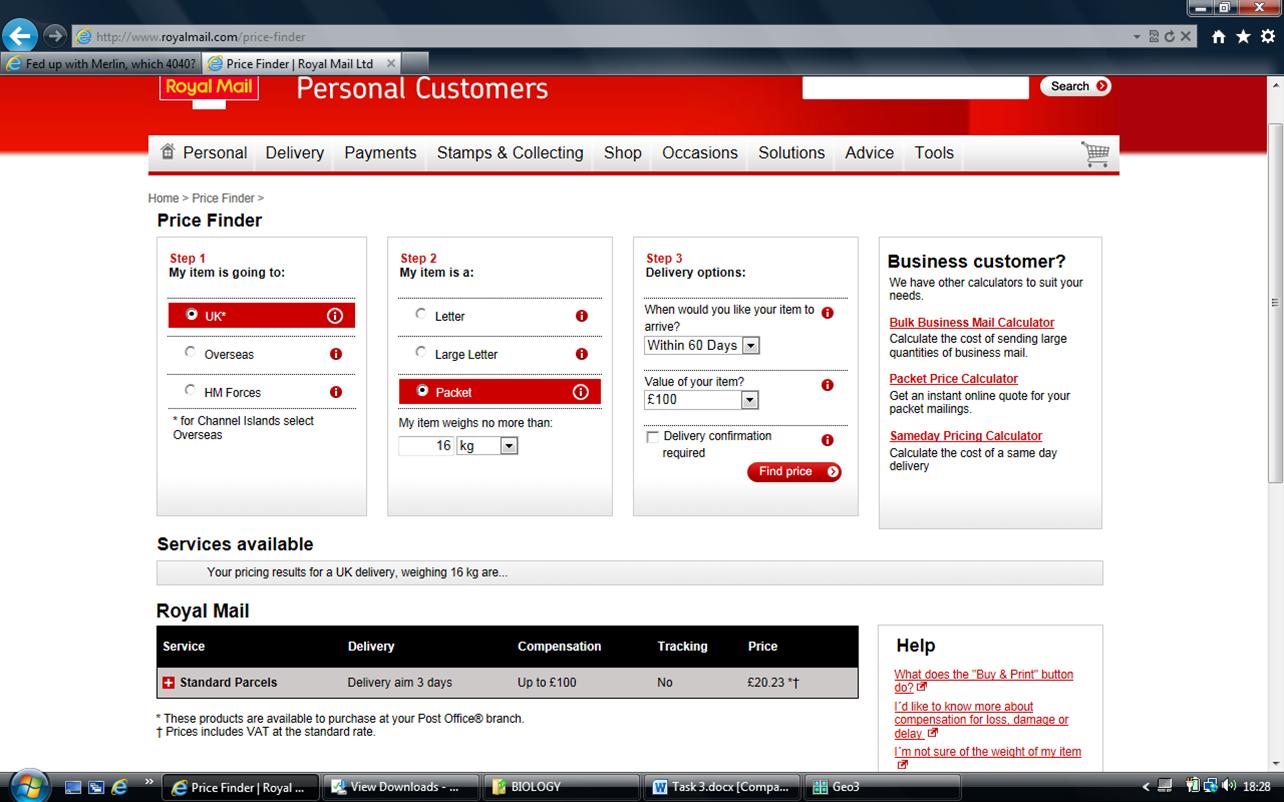Open the Stamps & Collecting menu

510,153
